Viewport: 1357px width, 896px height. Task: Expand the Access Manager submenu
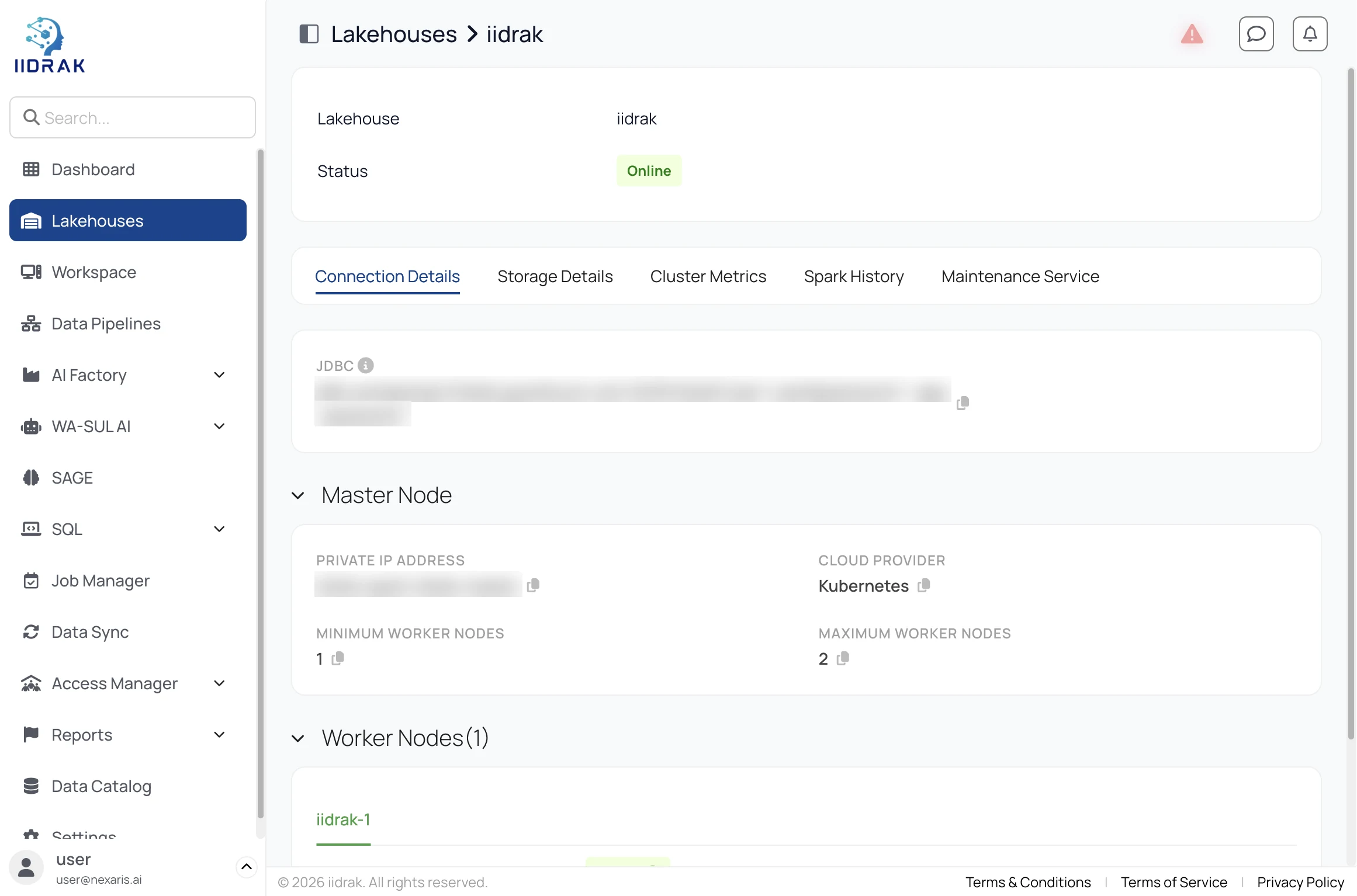click(x=219, y=683)
